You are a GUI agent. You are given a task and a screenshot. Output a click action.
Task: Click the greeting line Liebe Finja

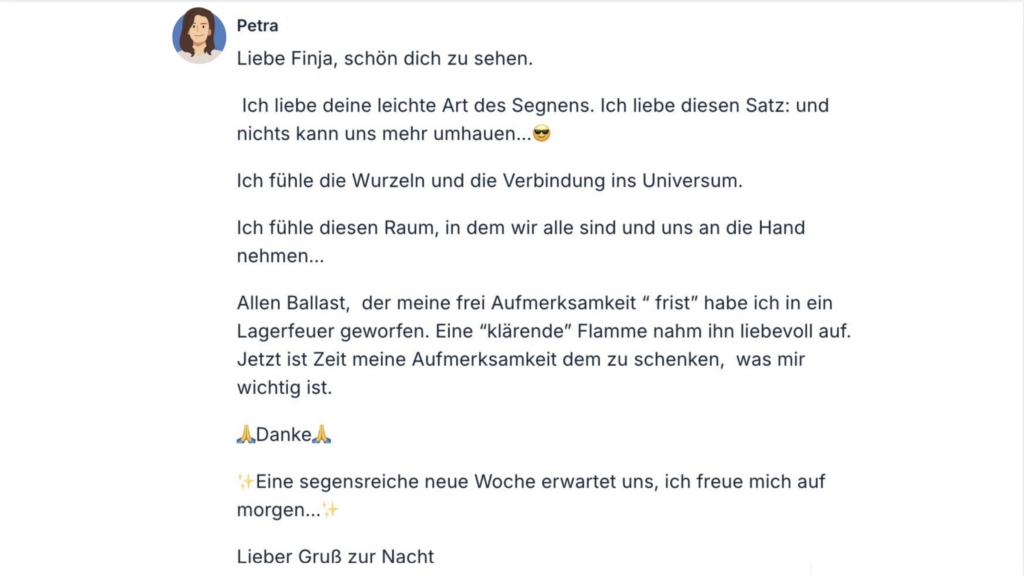pyautogui.click(x=385, y=59)
